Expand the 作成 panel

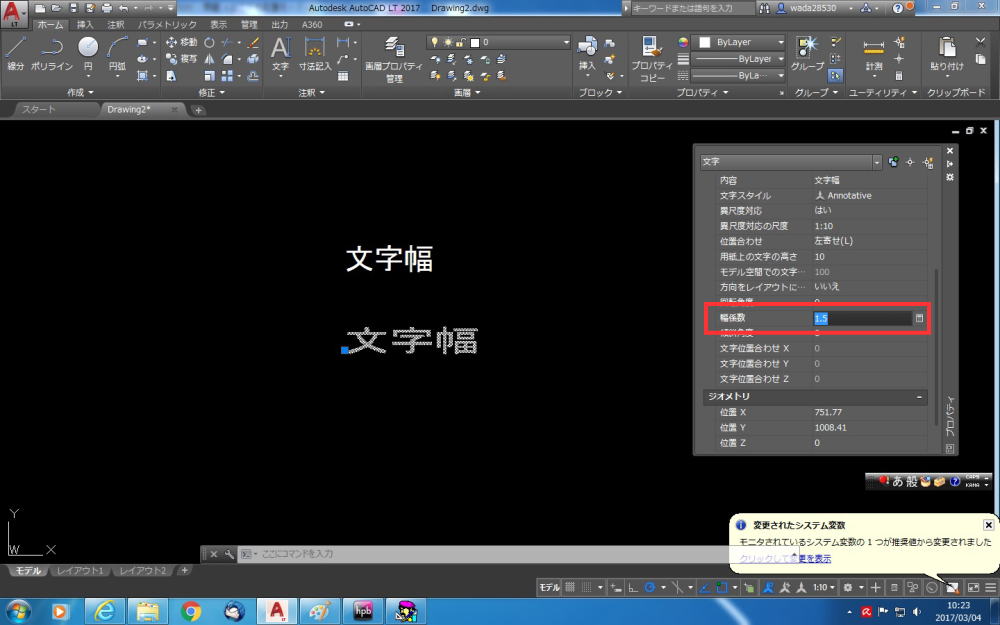[80, 92]
